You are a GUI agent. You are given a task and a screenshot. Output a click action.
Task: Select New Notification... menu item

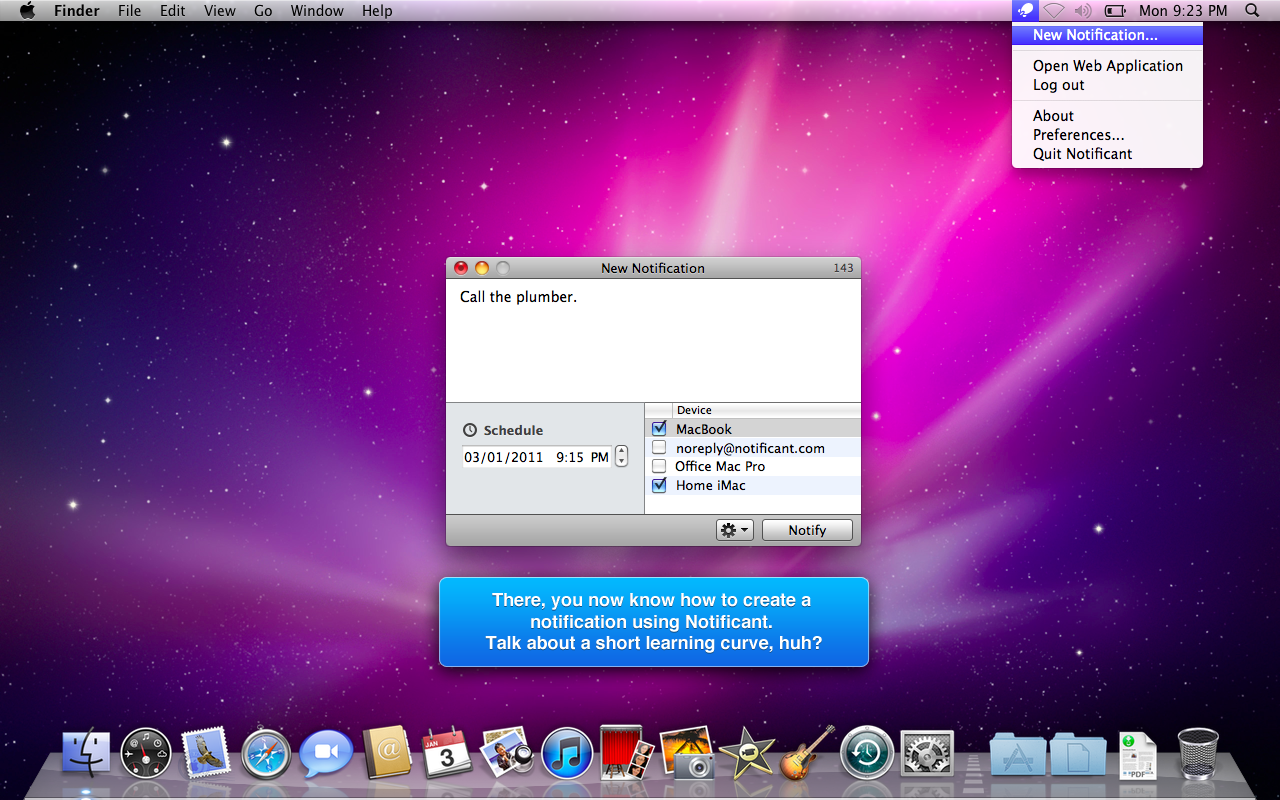pos(1095,35)
